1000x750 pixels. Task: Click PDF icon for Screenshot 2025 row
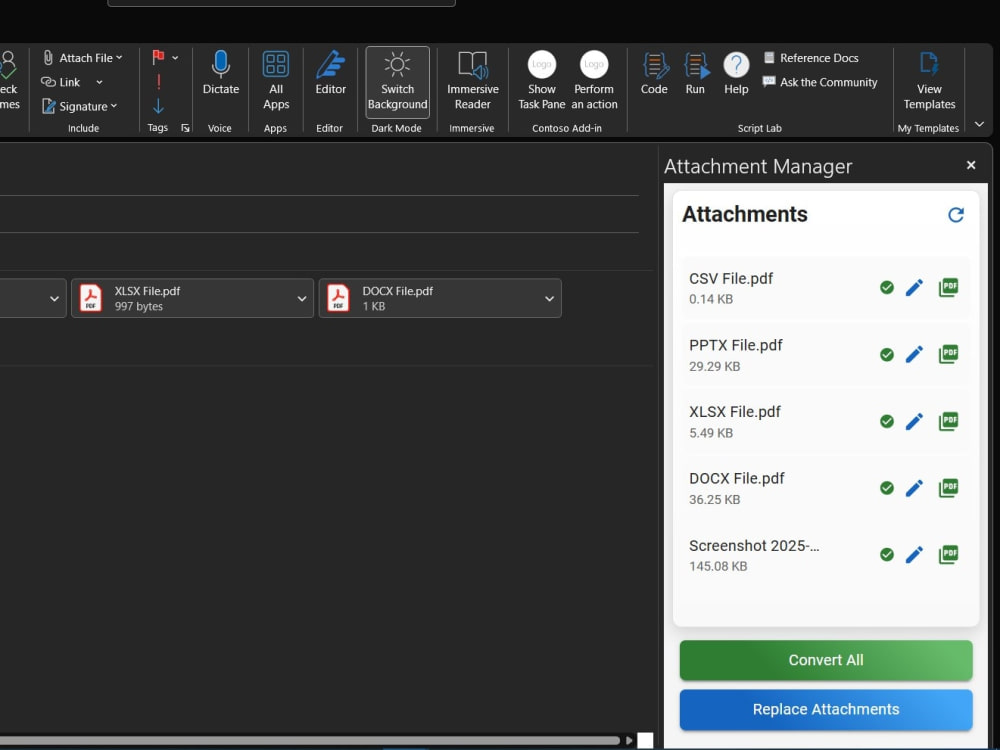pos(948,554)
